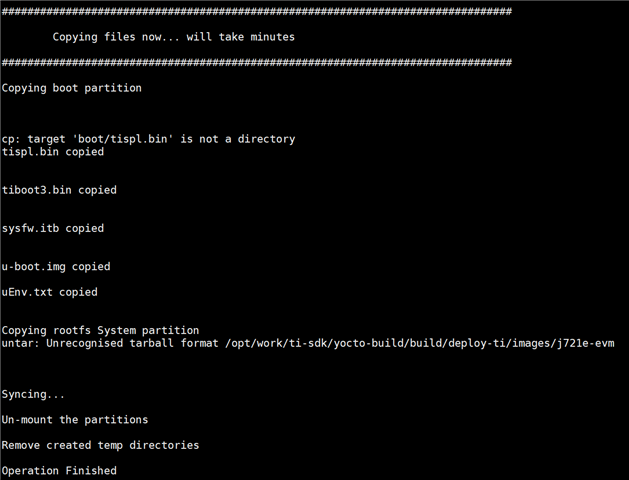Click the 'Copying boot partition' text
Viewport: 629px width, 480px height.
click(x=72, y=88)
